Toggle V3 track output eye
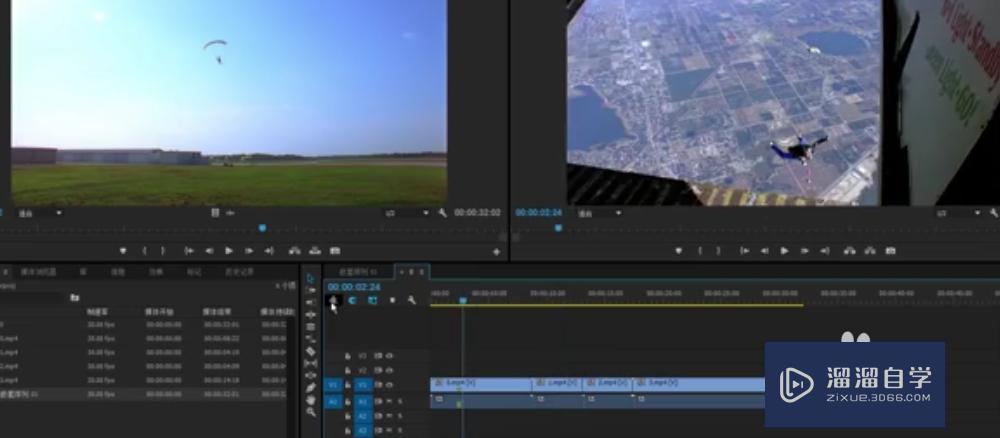This screenshot has width=1000, height=438. coord(390,356)
